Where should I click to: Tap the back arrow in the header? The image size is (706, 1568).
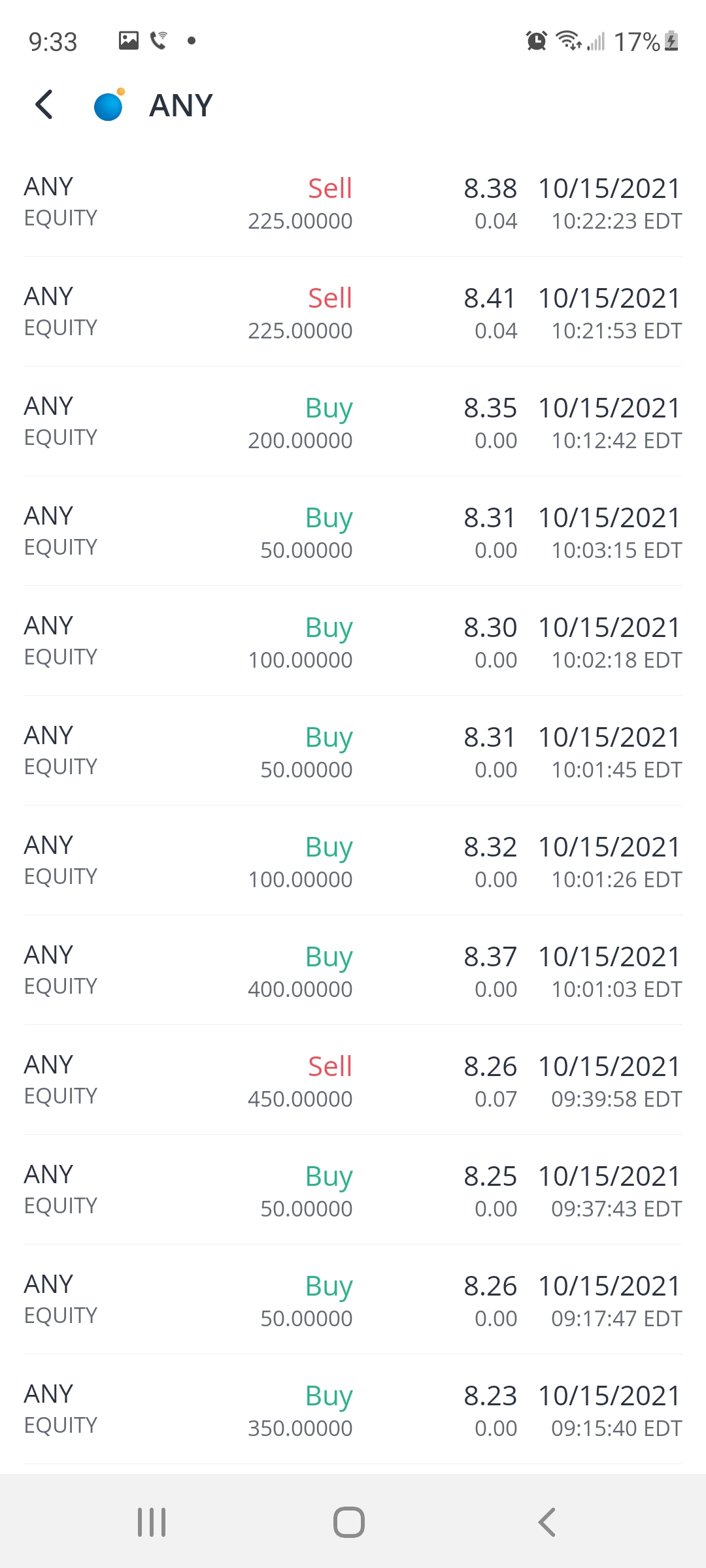[x=44, y=105]
